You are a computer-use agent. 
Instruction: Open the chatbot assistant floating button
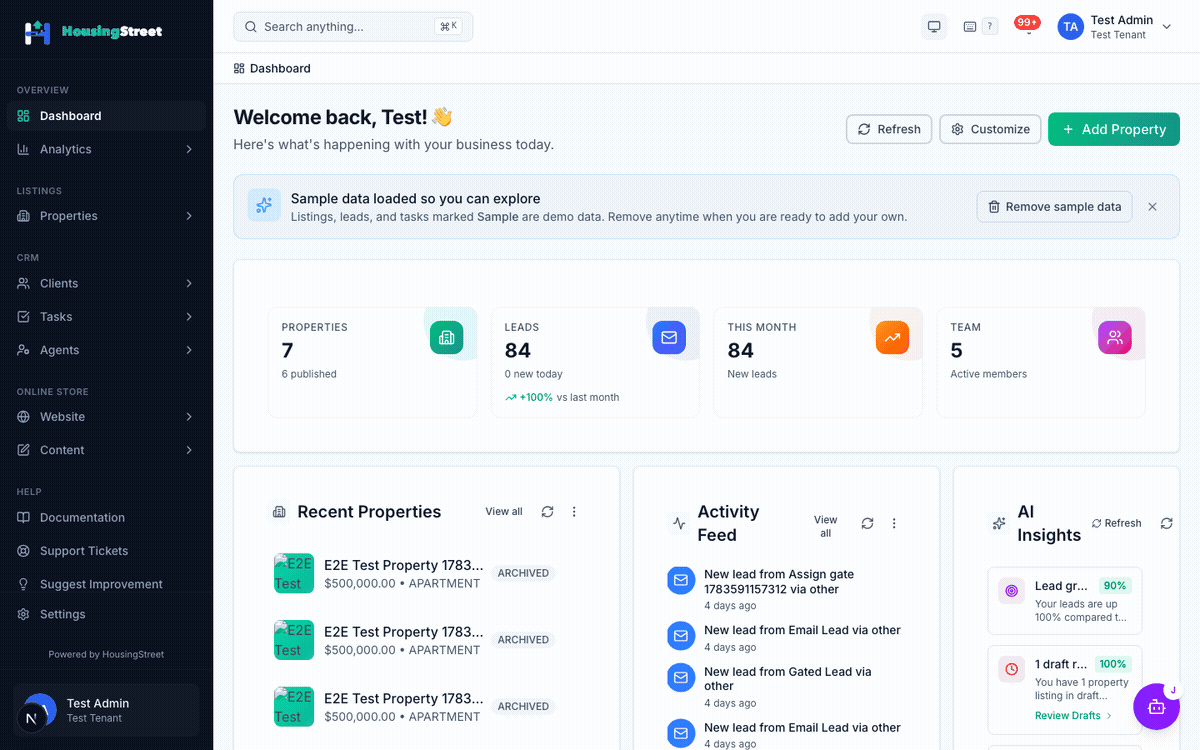click(1157, 706)
